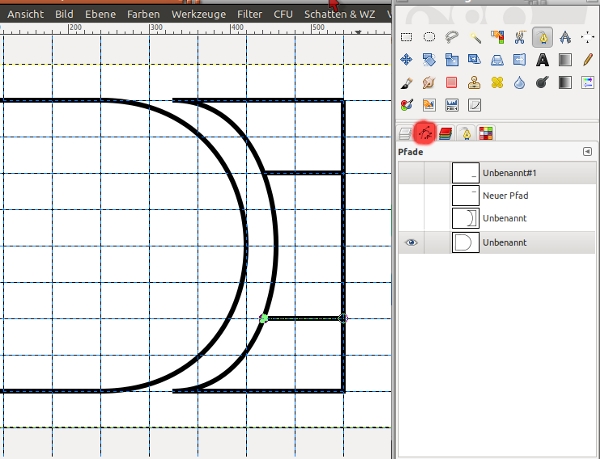
Task: Select the Align crosshair tool
Action: [587, 37]
